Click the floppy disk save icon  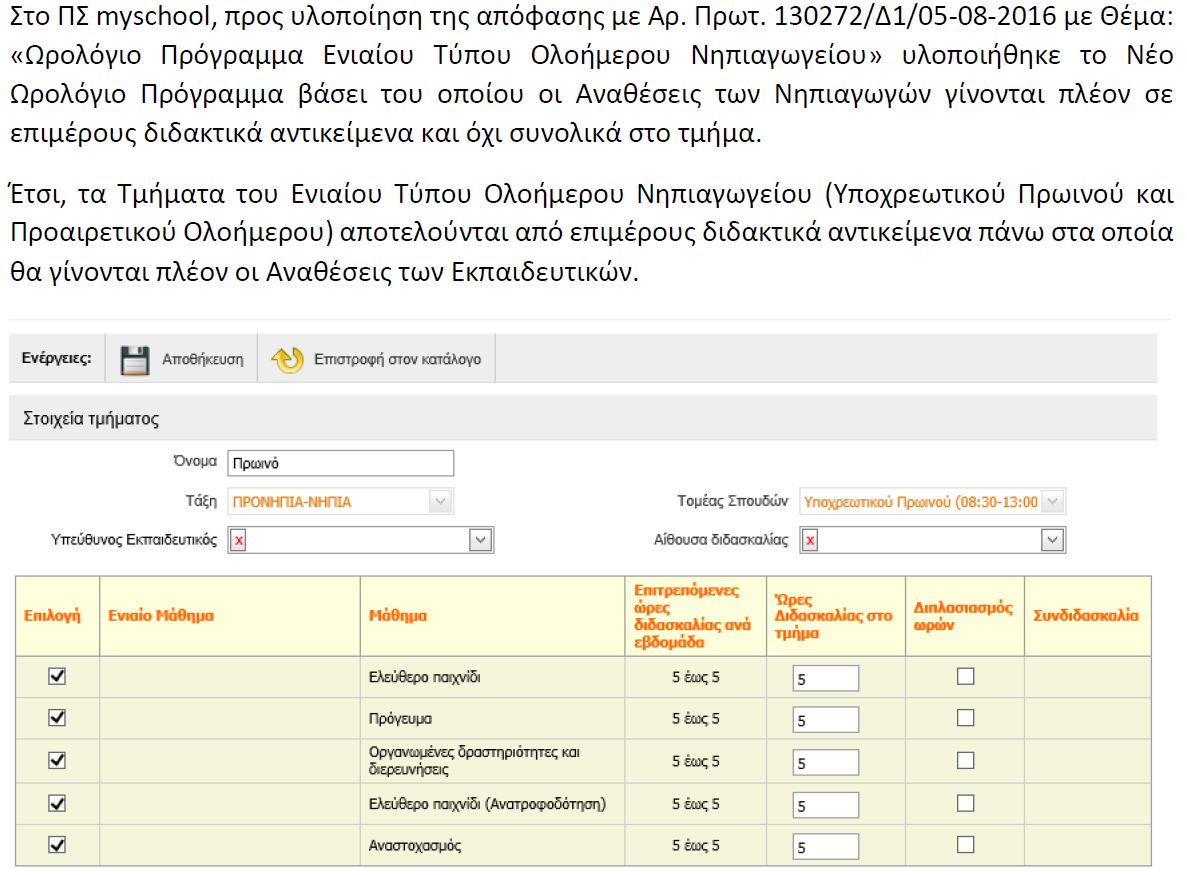click(135, 360)
